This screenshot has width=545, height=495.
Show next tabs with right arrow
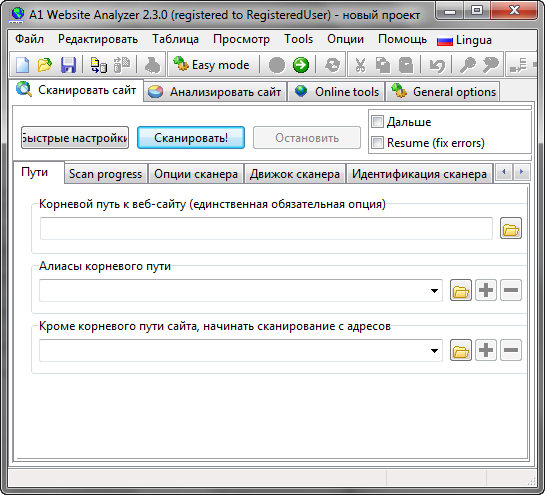[x=521, y=172]
